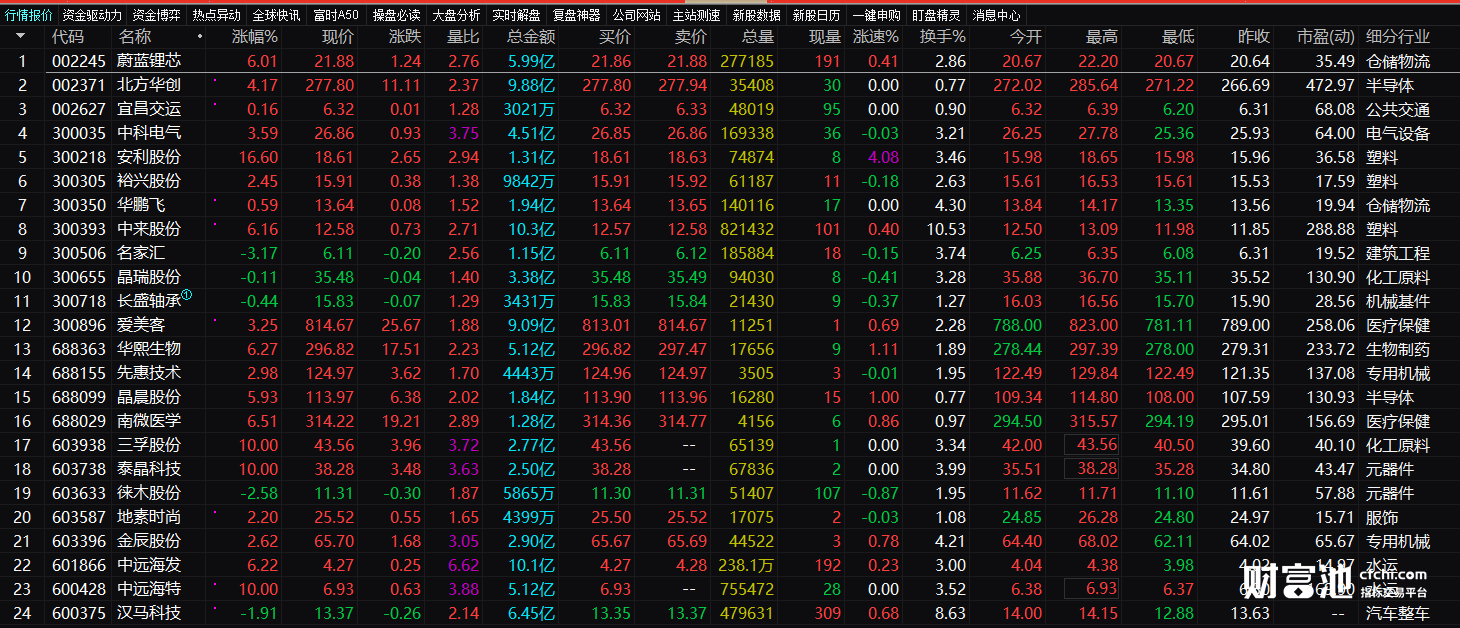This screenshot has height=628, width=1460.
Task: Click the 买价 column header
Action: coord(615,37)
